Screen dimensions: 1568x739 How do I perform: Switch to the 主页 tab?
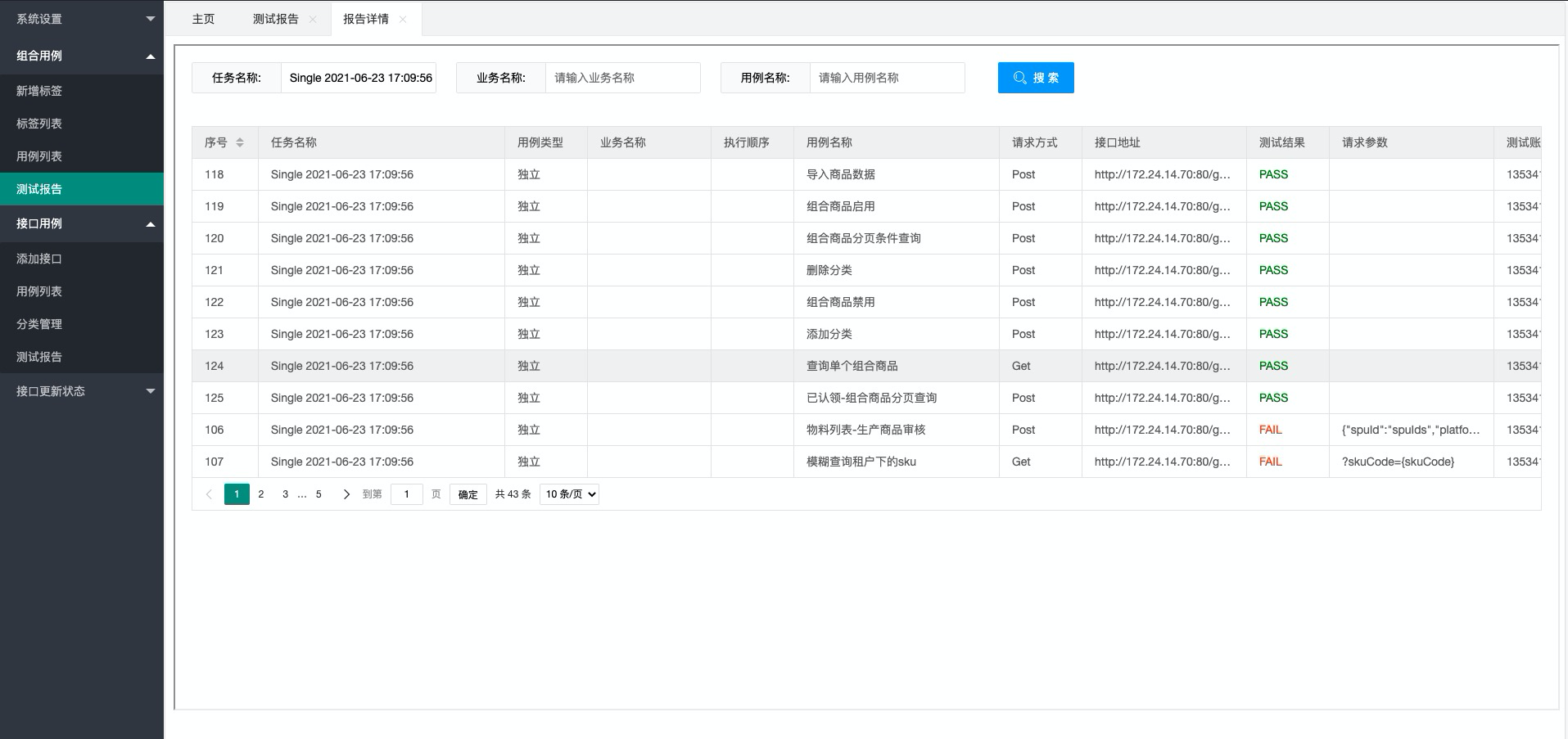[203, 19]
